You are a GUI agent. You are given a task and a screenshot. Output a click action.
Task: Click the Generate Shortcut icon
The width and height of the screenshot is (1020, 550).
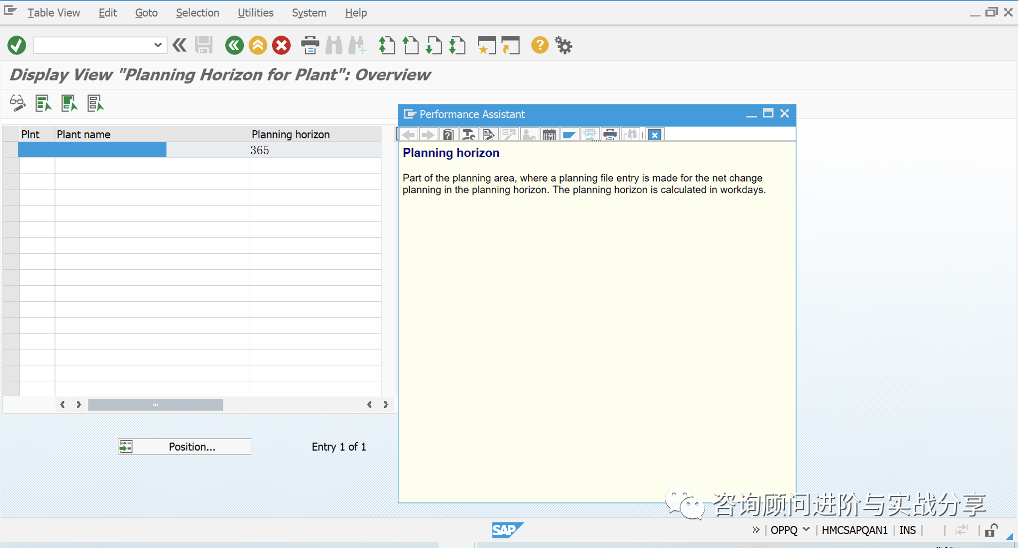511,46
